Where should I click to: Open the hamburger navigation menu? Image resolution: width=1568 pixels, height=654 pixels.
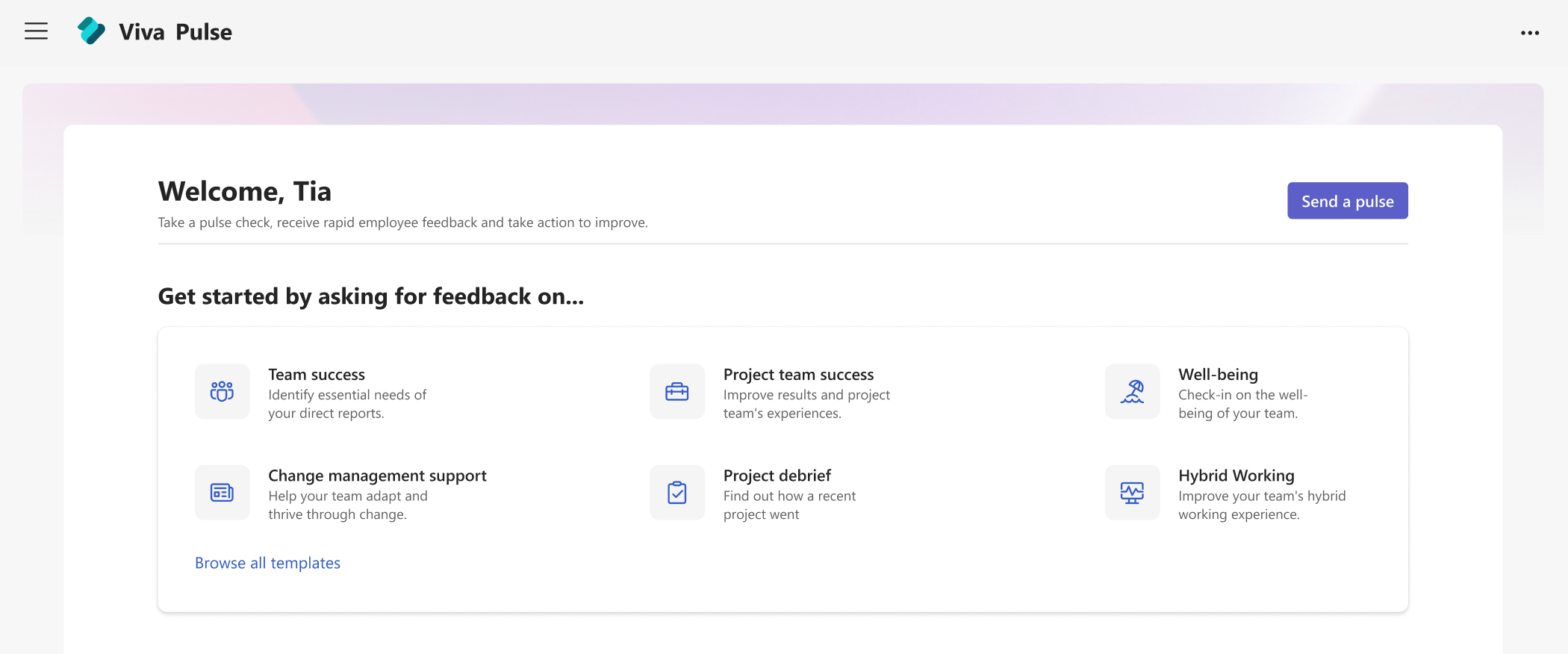click(36, 31)
